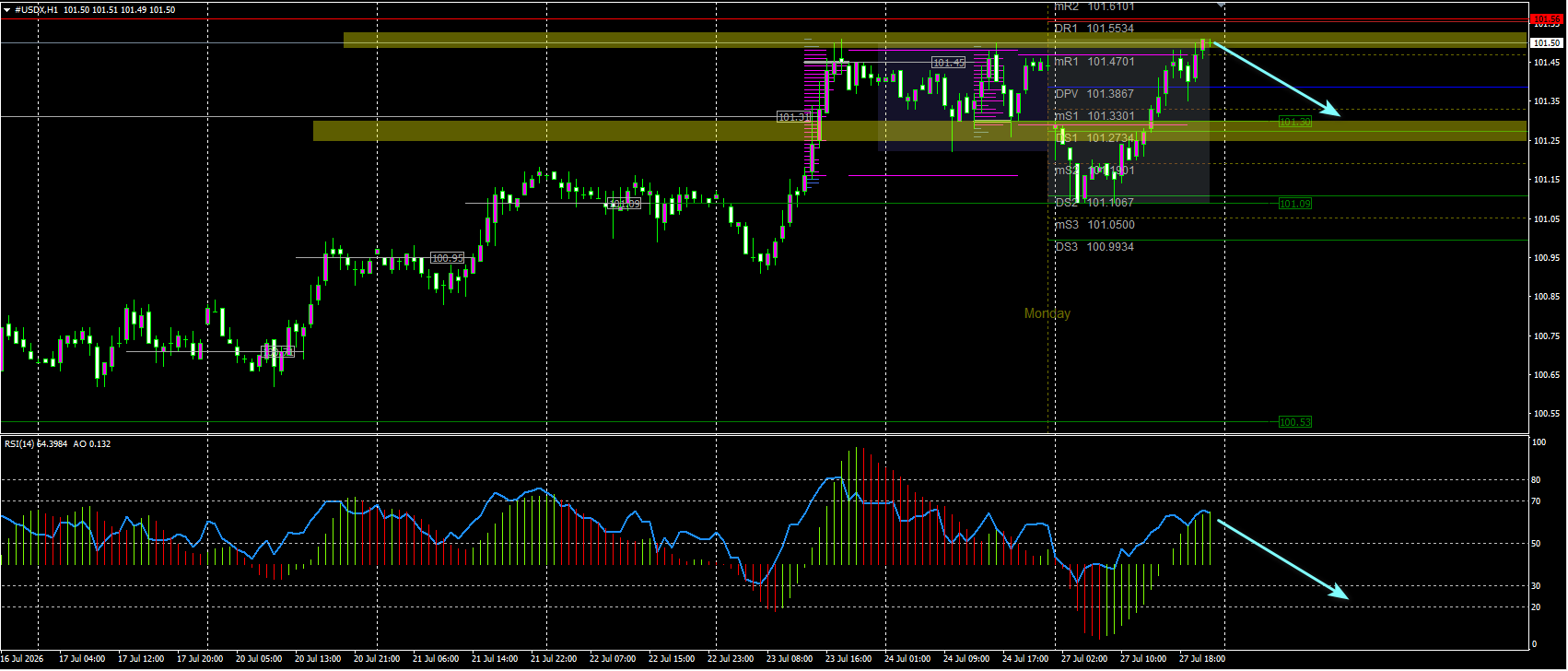1568x671 pixels.
Task: Click the 20 Jul 13:00 time axis label
Action: (x=318, y=659)
